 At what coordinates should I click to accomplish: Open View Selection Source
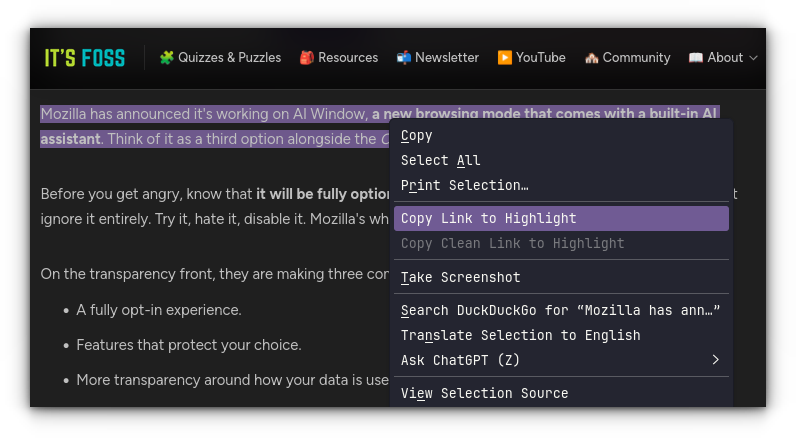click(484, 393)
